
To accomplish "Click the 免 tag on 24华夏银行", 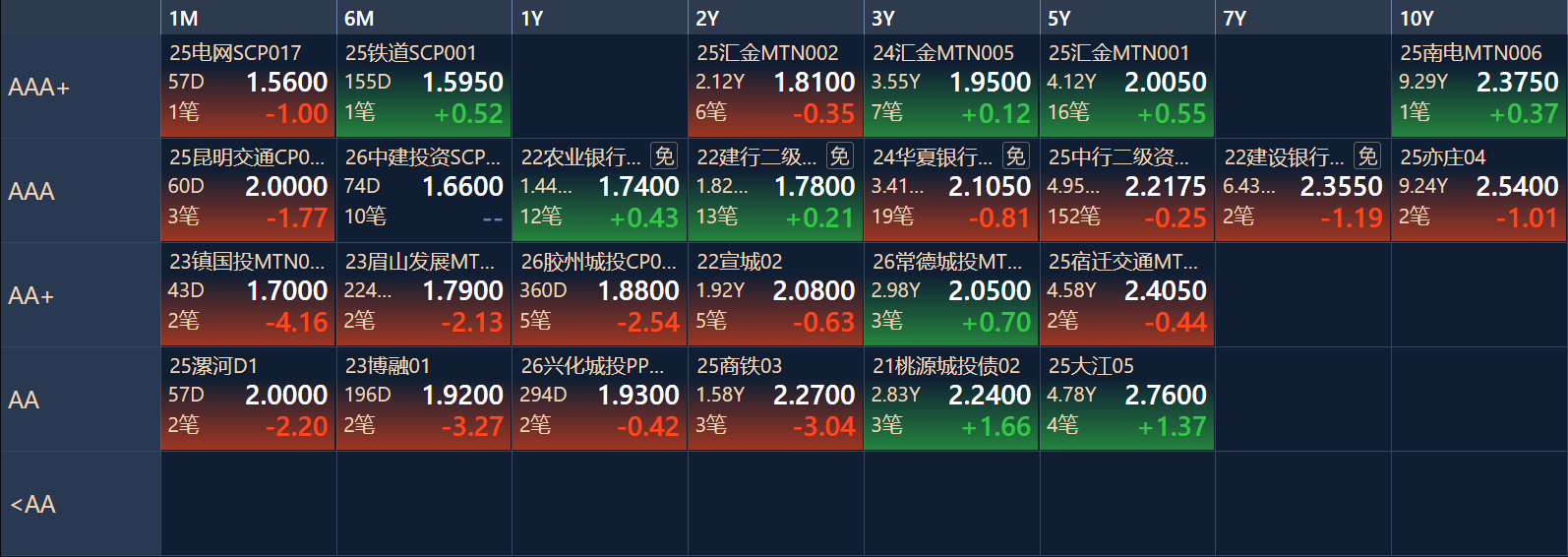I will click(x=1015, y=156).
